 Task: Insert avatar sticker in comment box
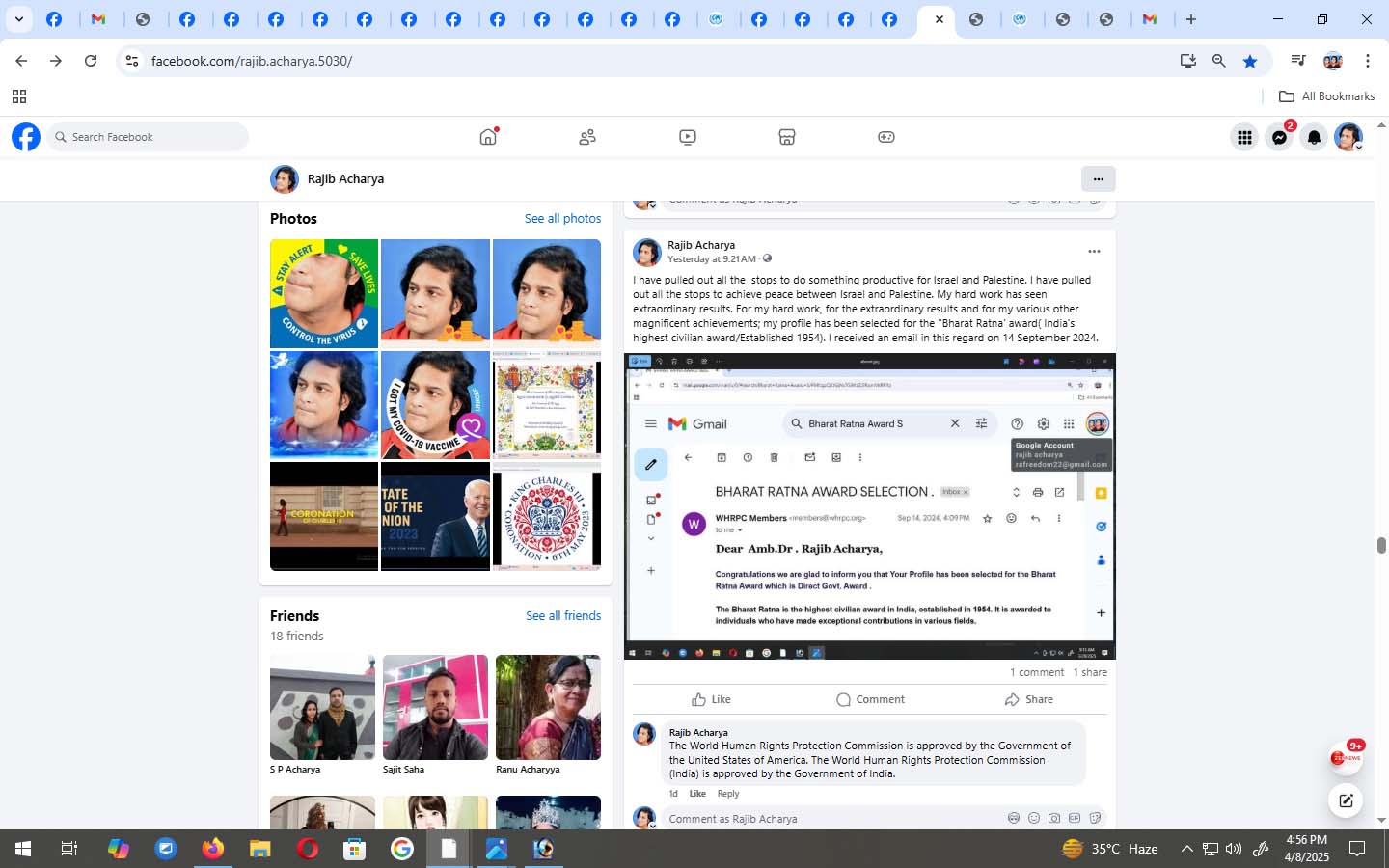(x=1014, y=818)
